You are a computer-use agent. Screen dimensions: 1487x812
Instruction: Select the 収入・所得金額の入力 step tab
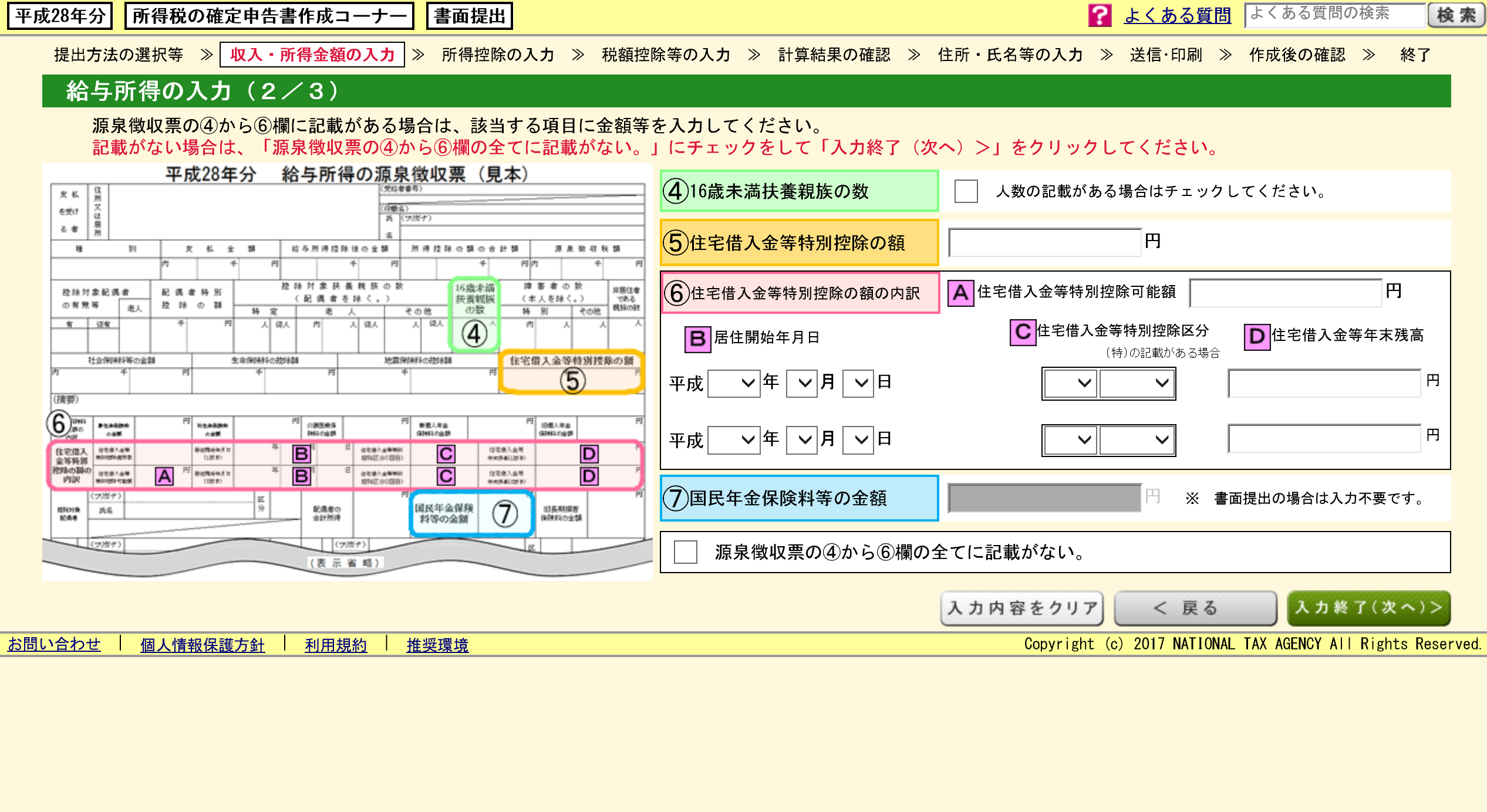(x=312, y=55)
